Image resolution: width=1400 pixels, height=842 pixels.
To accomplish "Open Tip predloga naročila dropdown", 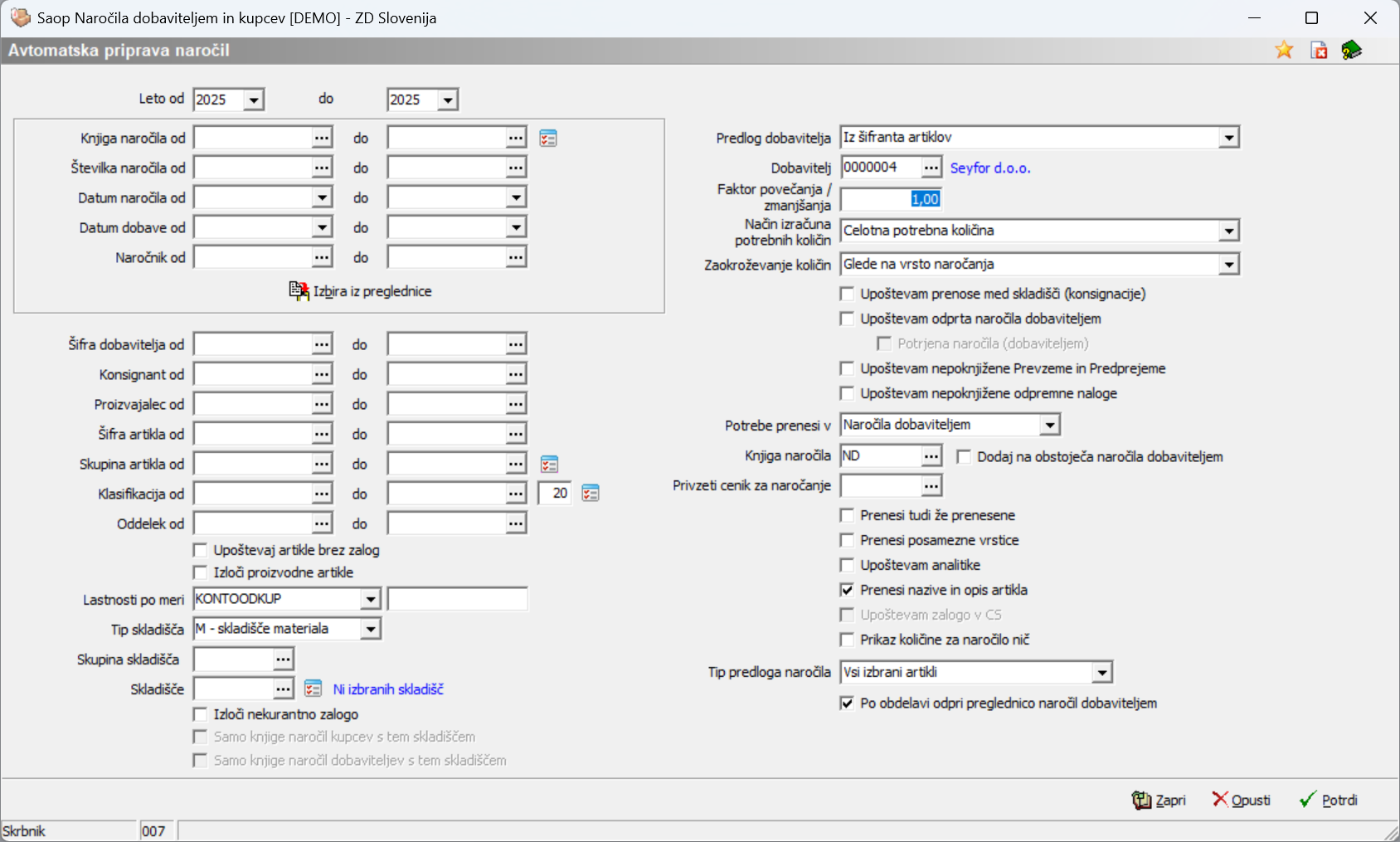I will [1102, 673].
